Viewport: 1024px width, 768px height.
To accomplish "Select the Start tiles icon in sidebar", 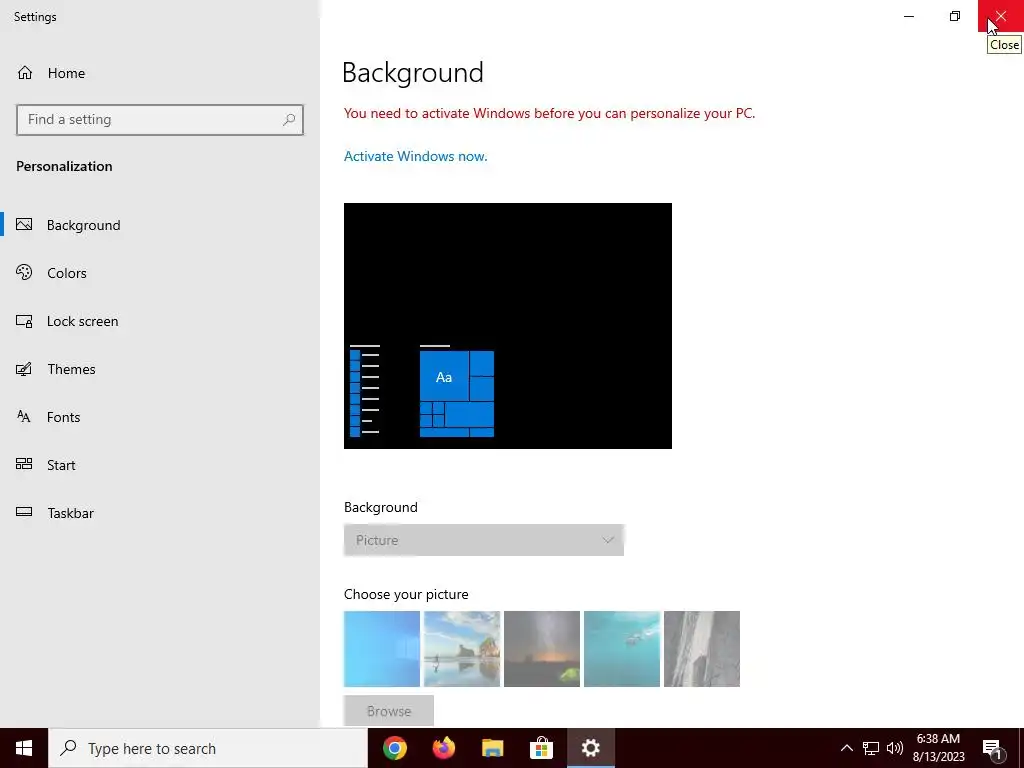I will [x=24, y=464].
